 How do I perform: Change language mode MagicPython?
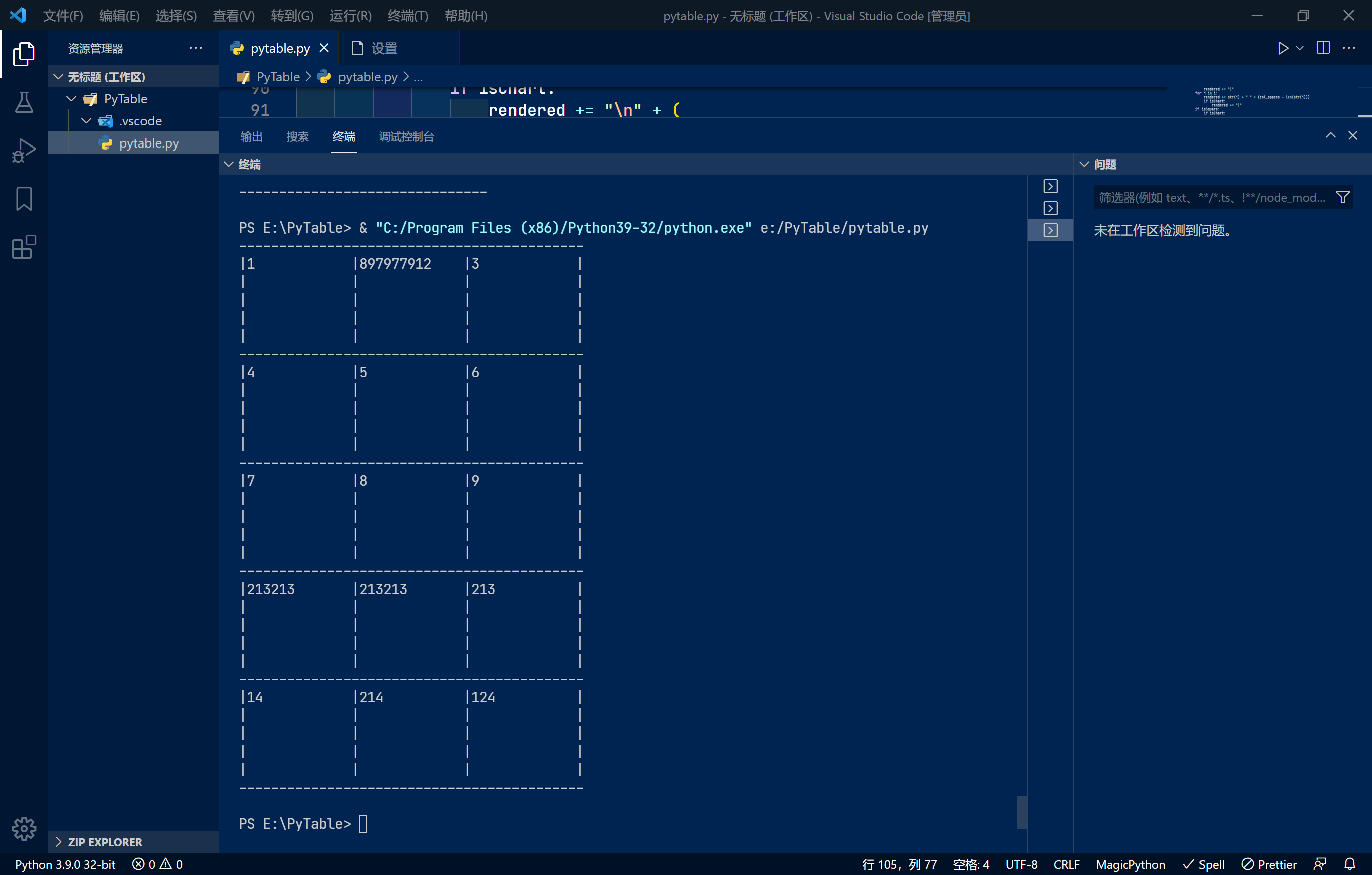[1130, 864]
